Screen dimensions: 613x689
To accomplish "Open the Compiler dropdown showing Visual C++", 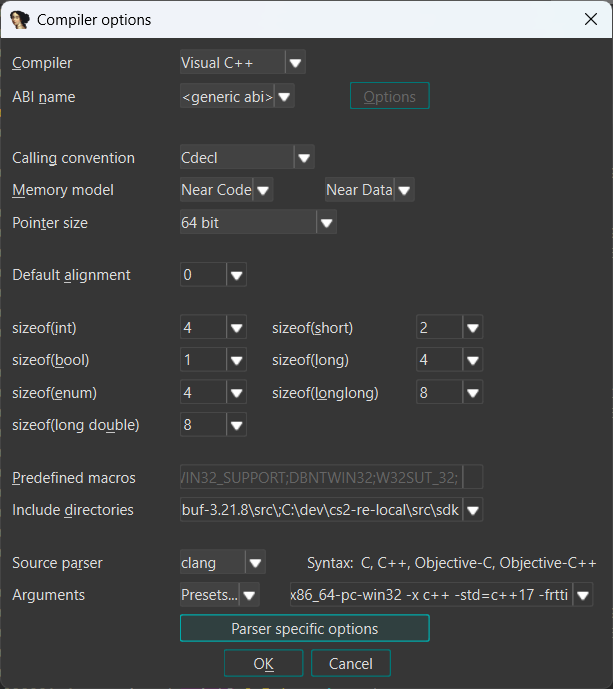I will pyautogui.click(x=243, y=62).
